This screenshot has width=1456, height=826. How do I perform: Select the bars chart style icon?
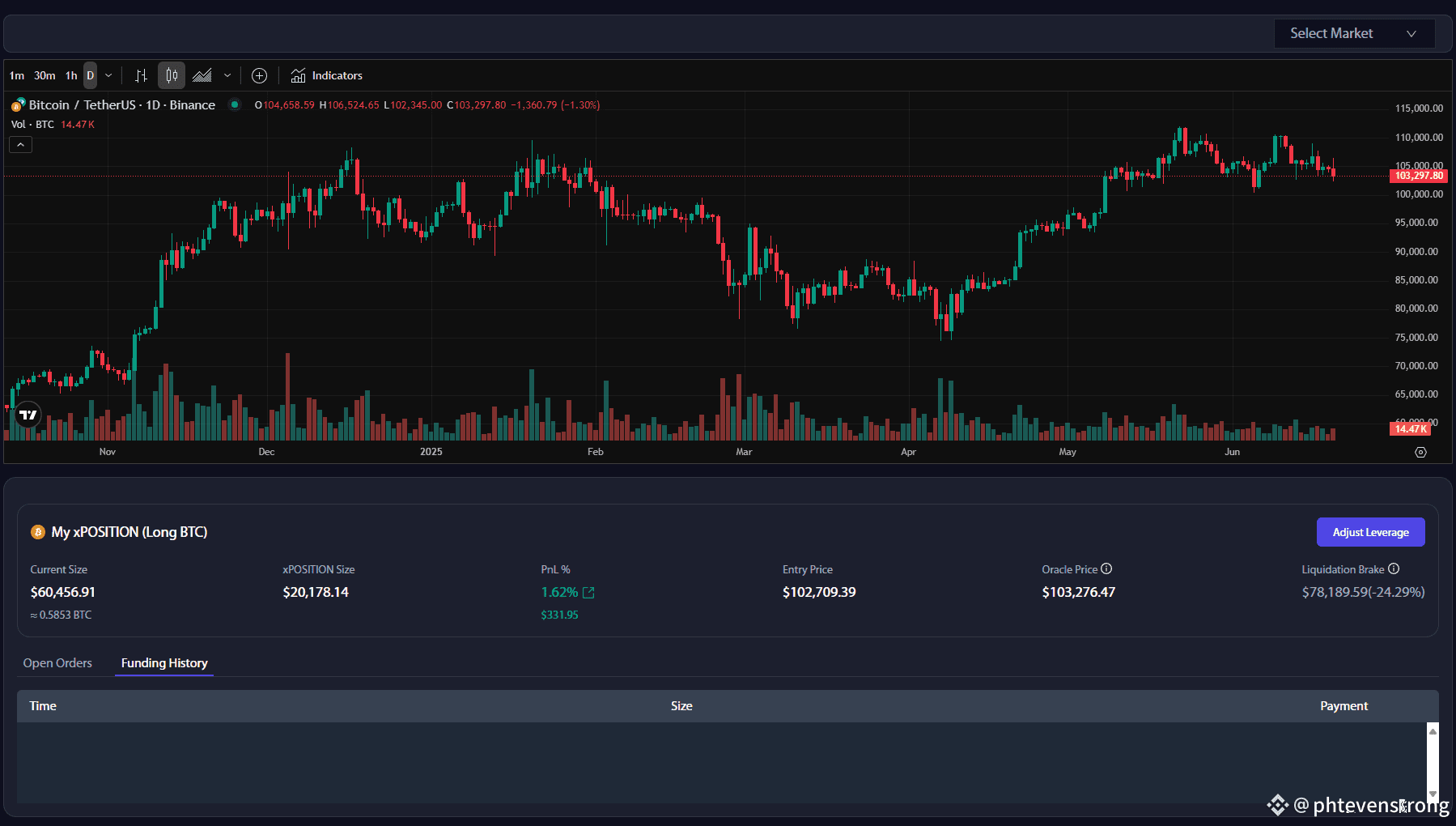[x=142, y=75]
